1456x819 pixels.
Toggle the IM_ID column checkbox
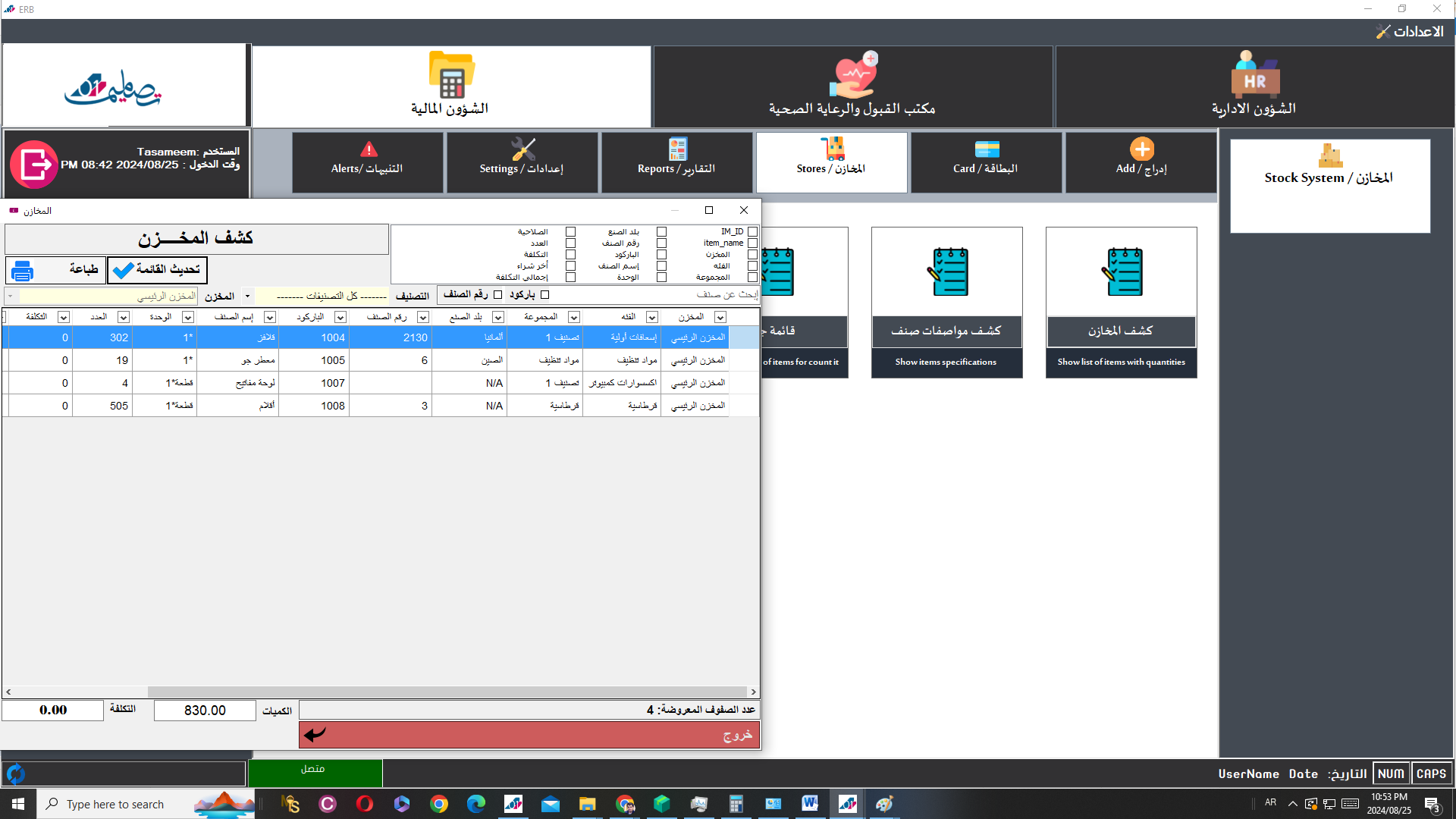(x=752, y=232)
